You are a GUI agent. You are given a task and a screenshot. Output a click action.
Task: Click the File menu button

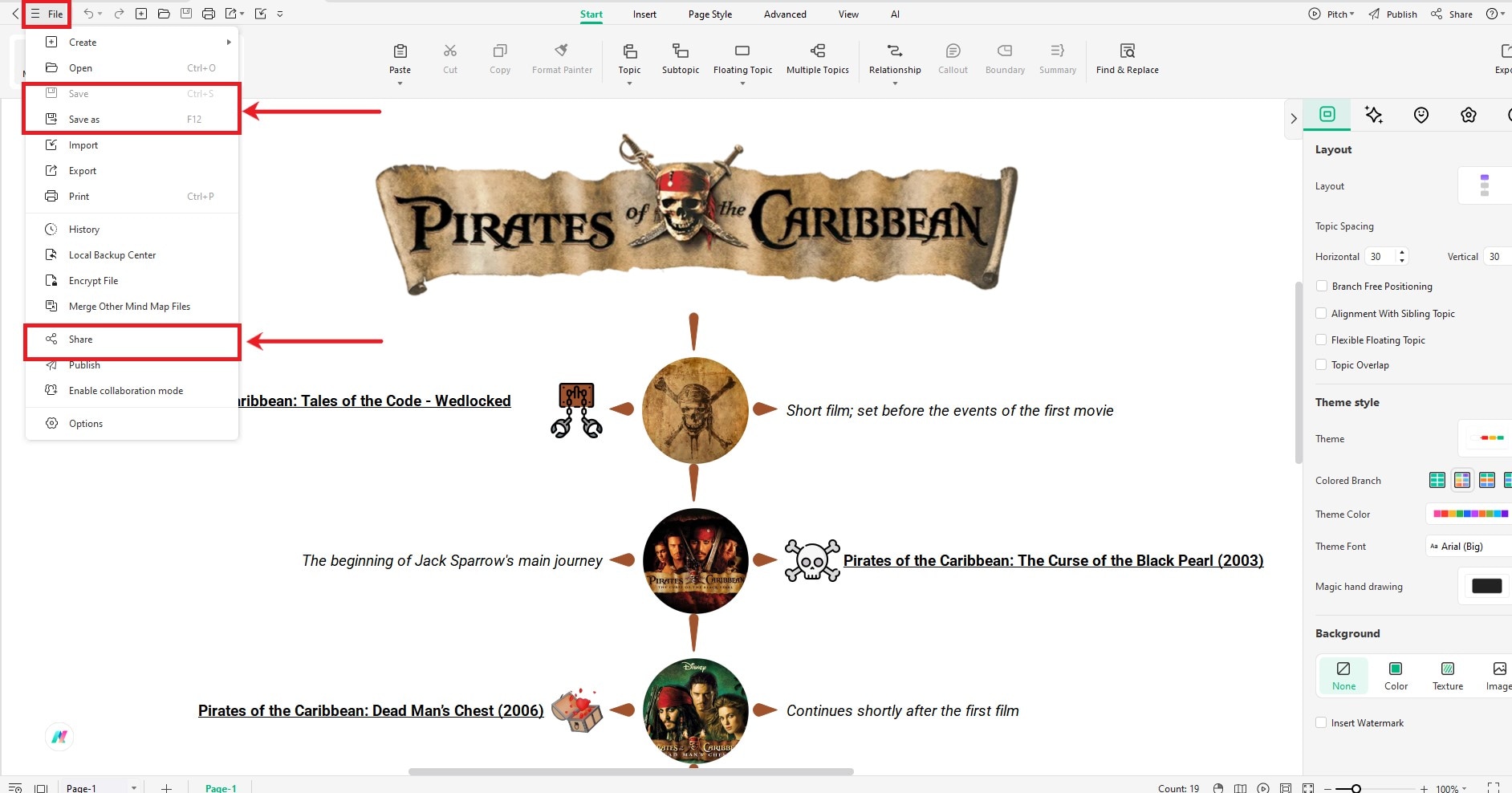point(47,14)
